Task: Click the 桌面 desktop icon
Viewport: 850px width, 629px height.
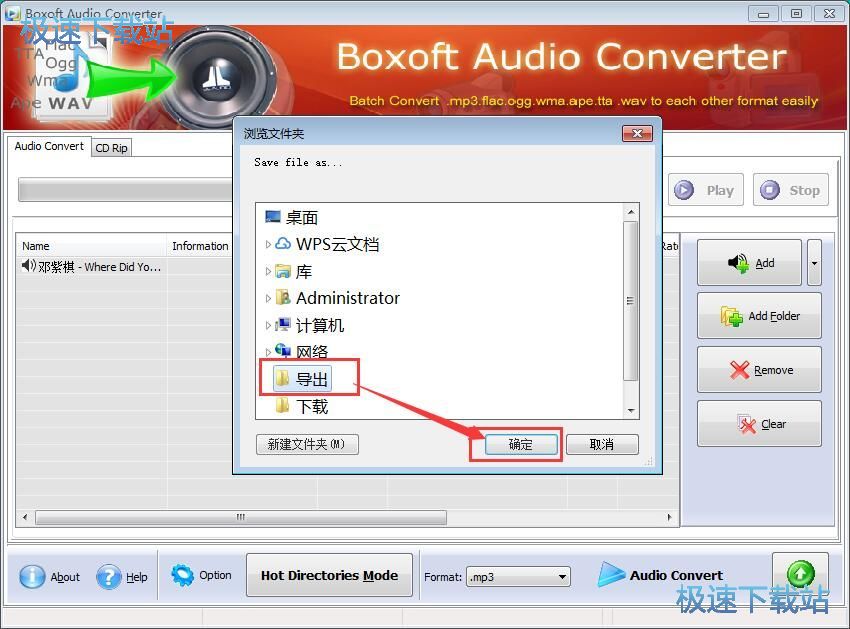Action: pos(273,217)
